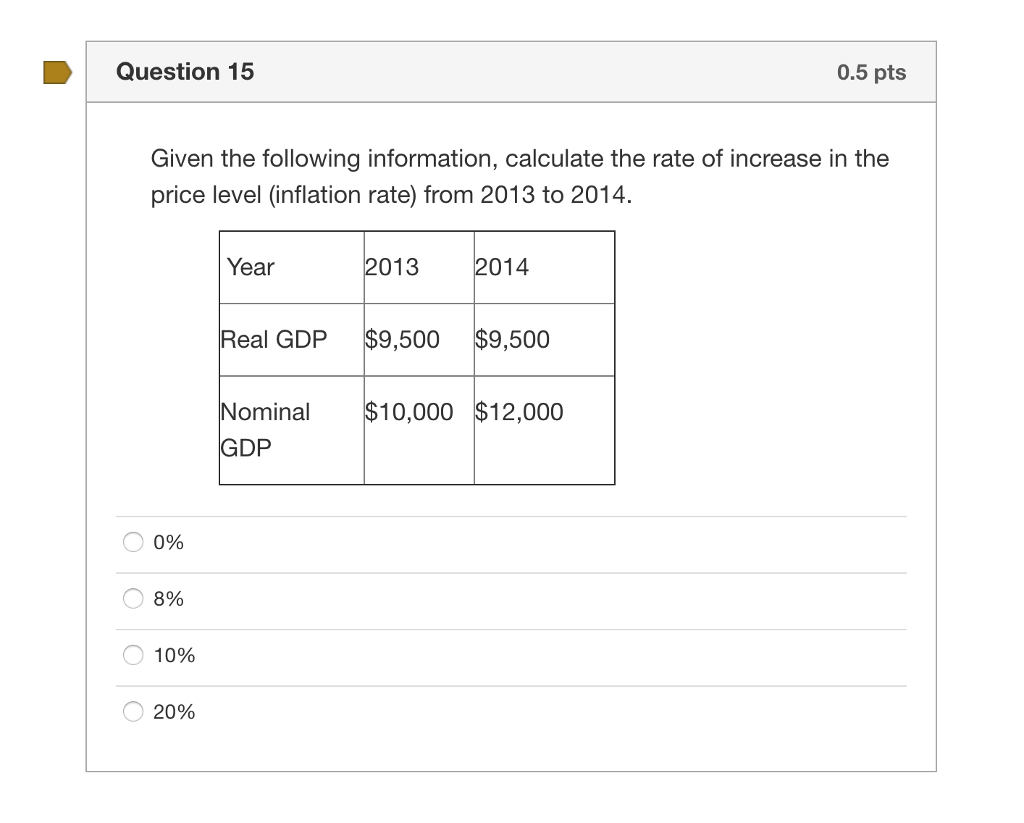Click the 20% answer text label

[175, 711]
